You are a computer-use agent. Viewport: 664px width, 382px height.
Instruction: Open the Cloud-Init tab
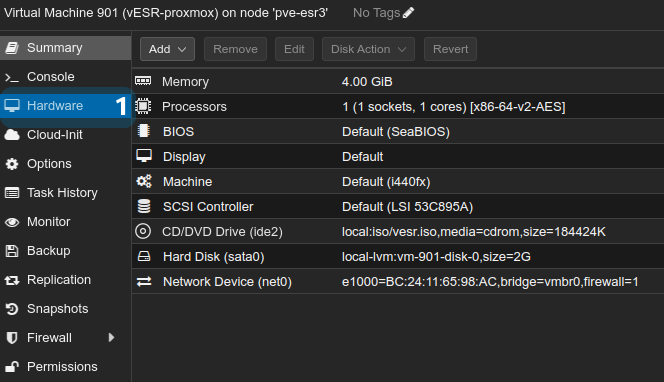click(x=66, y=135)
